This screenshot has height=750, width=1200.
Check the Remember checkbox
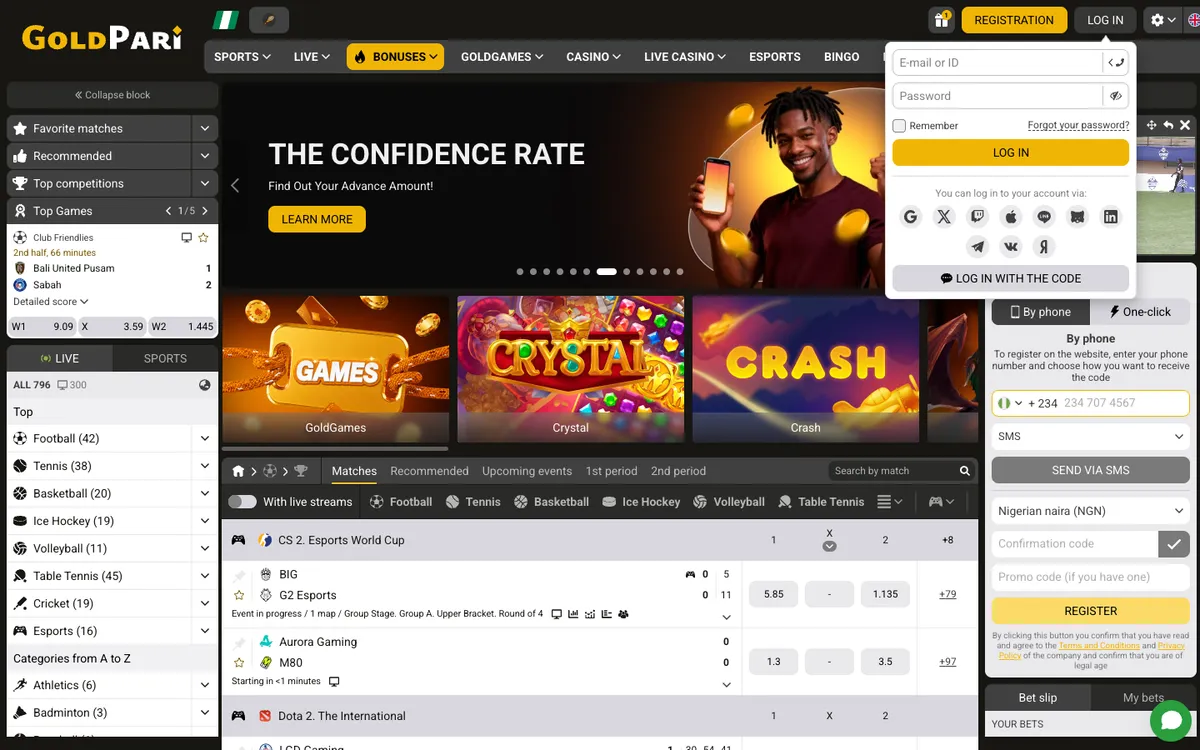coord(899,126)
